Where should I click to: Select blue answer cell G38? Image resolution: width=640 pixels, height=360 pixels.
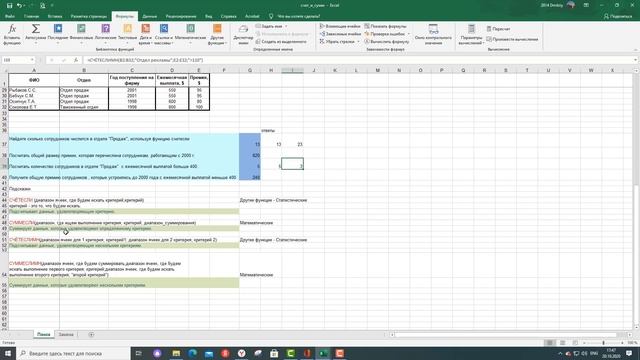[250, 153]
